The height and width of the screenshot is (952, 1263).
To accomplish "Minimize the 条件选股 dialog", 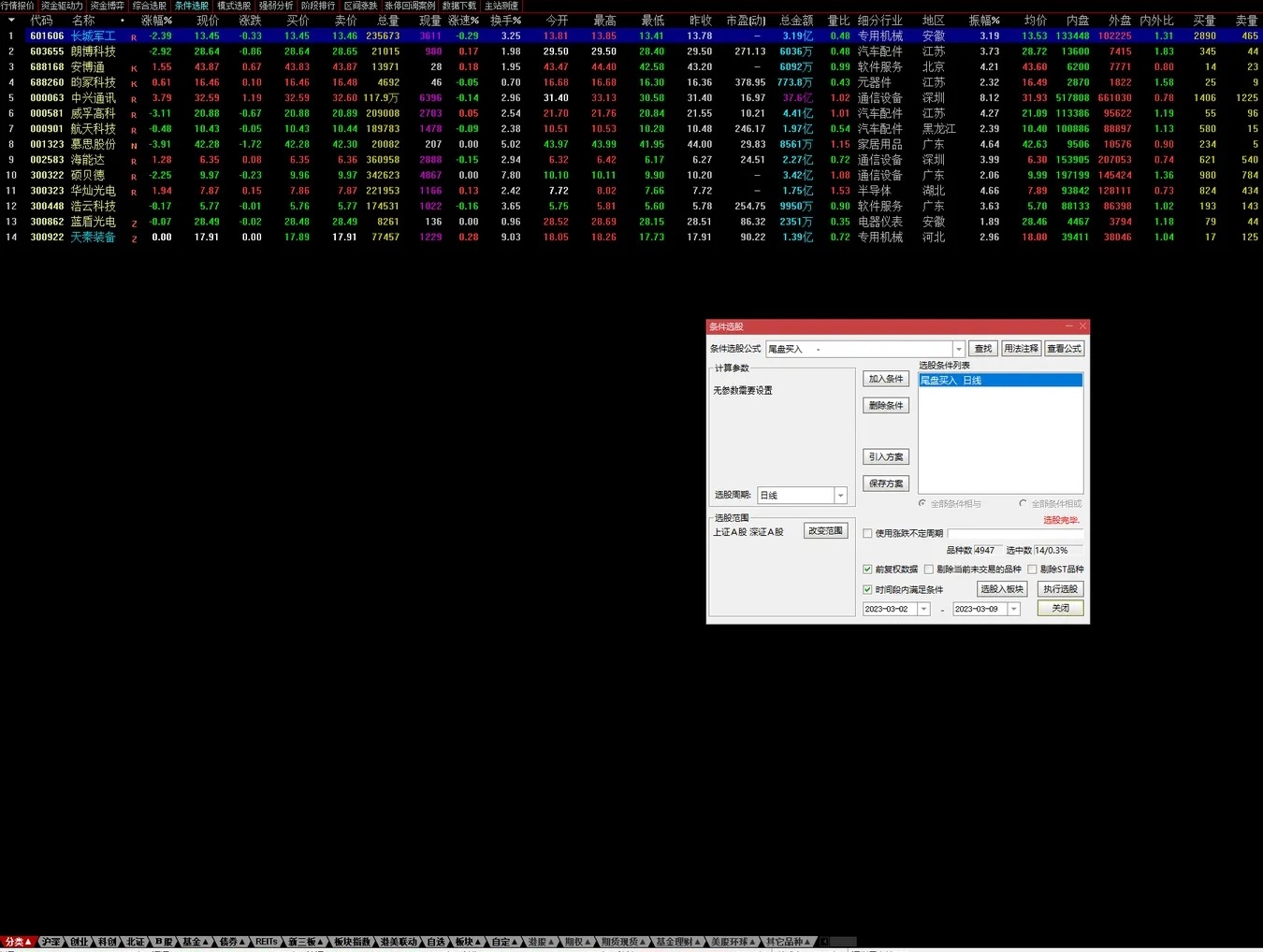I will [x=1071, y=326].
